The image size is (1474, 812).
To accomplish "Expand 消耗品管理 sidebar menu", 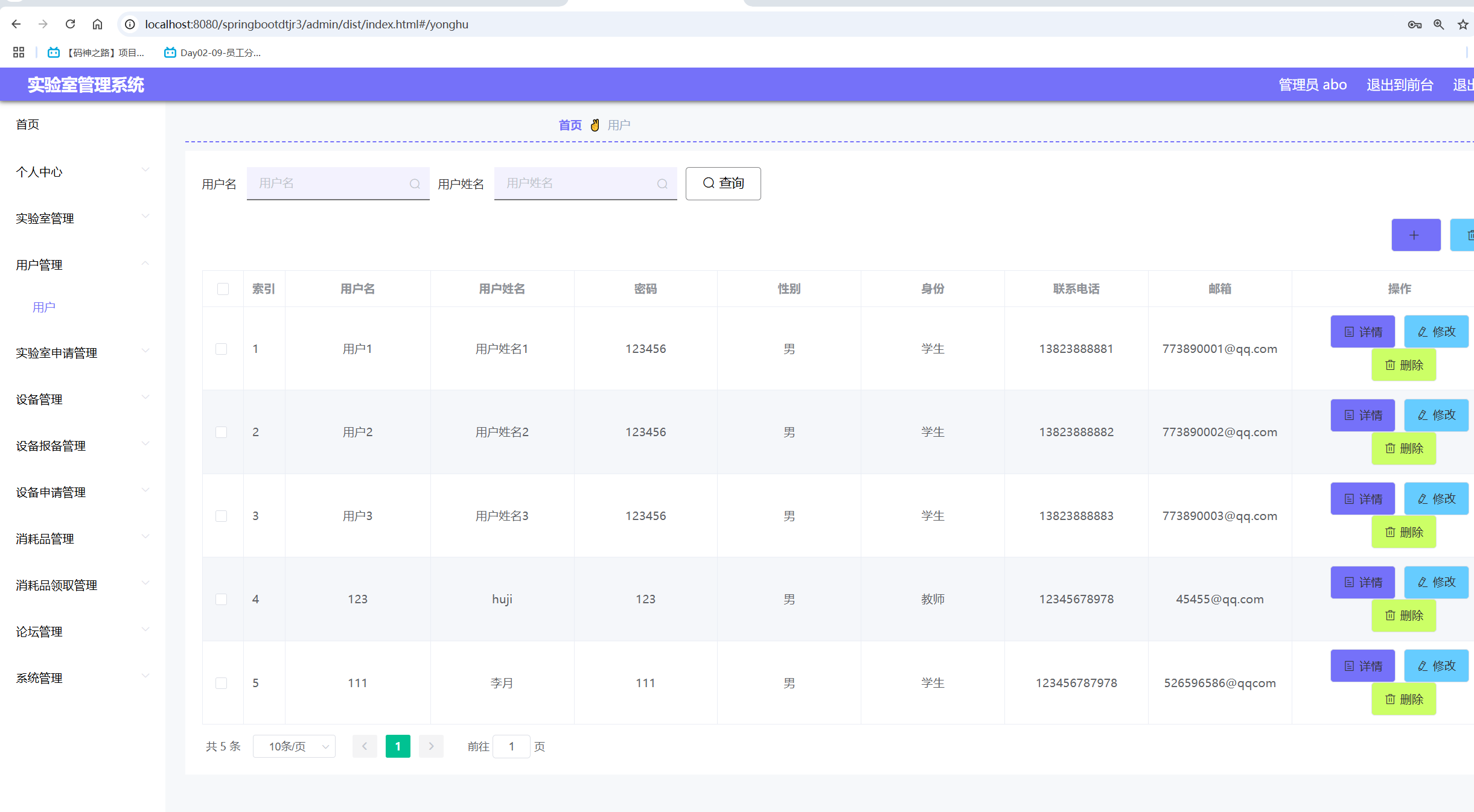I will (83, 539).
